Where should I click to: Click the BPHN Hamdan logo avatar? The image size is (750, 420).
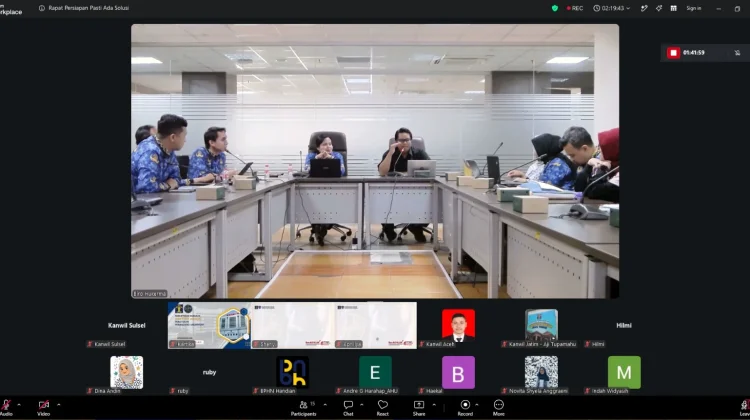292,372
